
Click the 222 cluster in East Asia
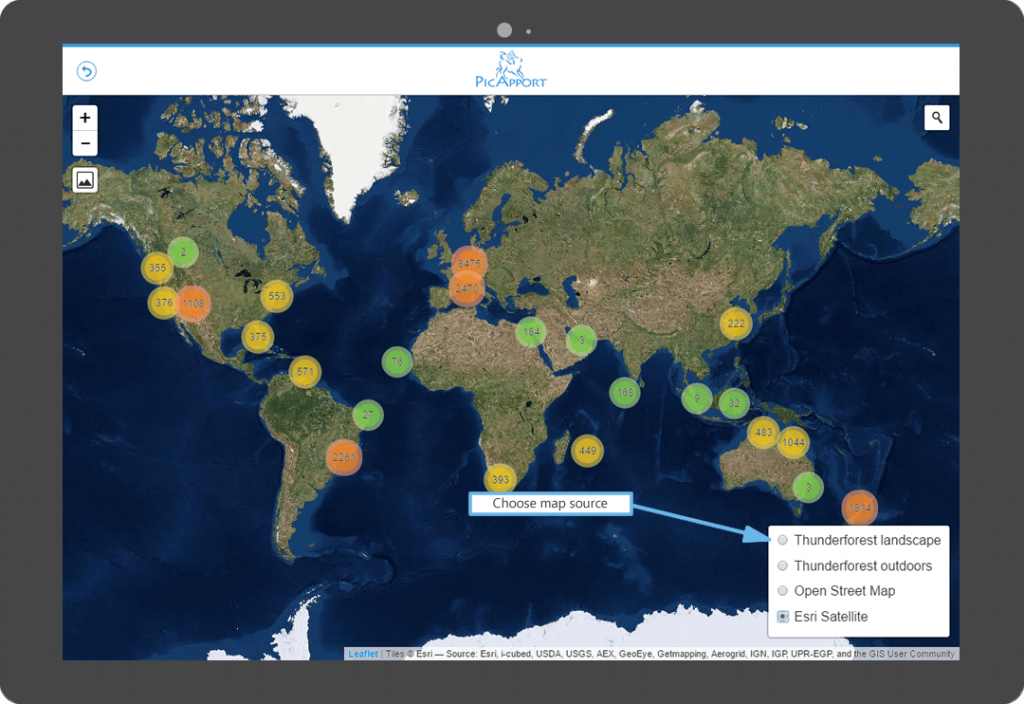click(736, 323)
